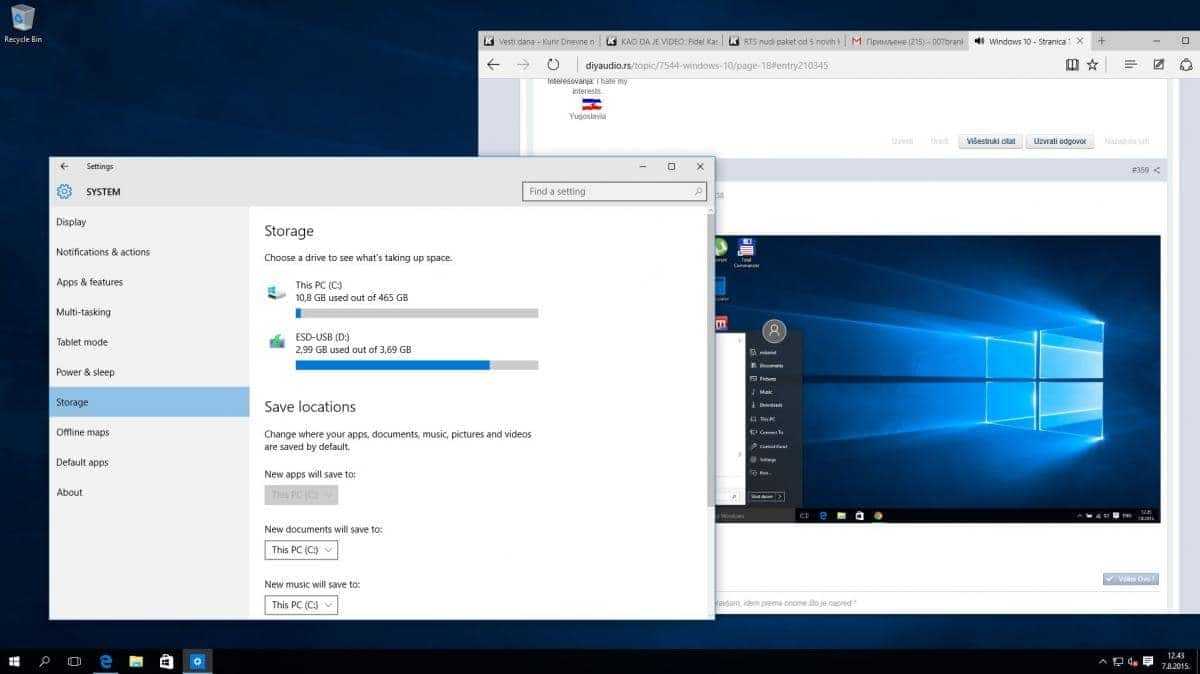
Task: Click the #359 post number link
Action: [x=1140, y=170]
